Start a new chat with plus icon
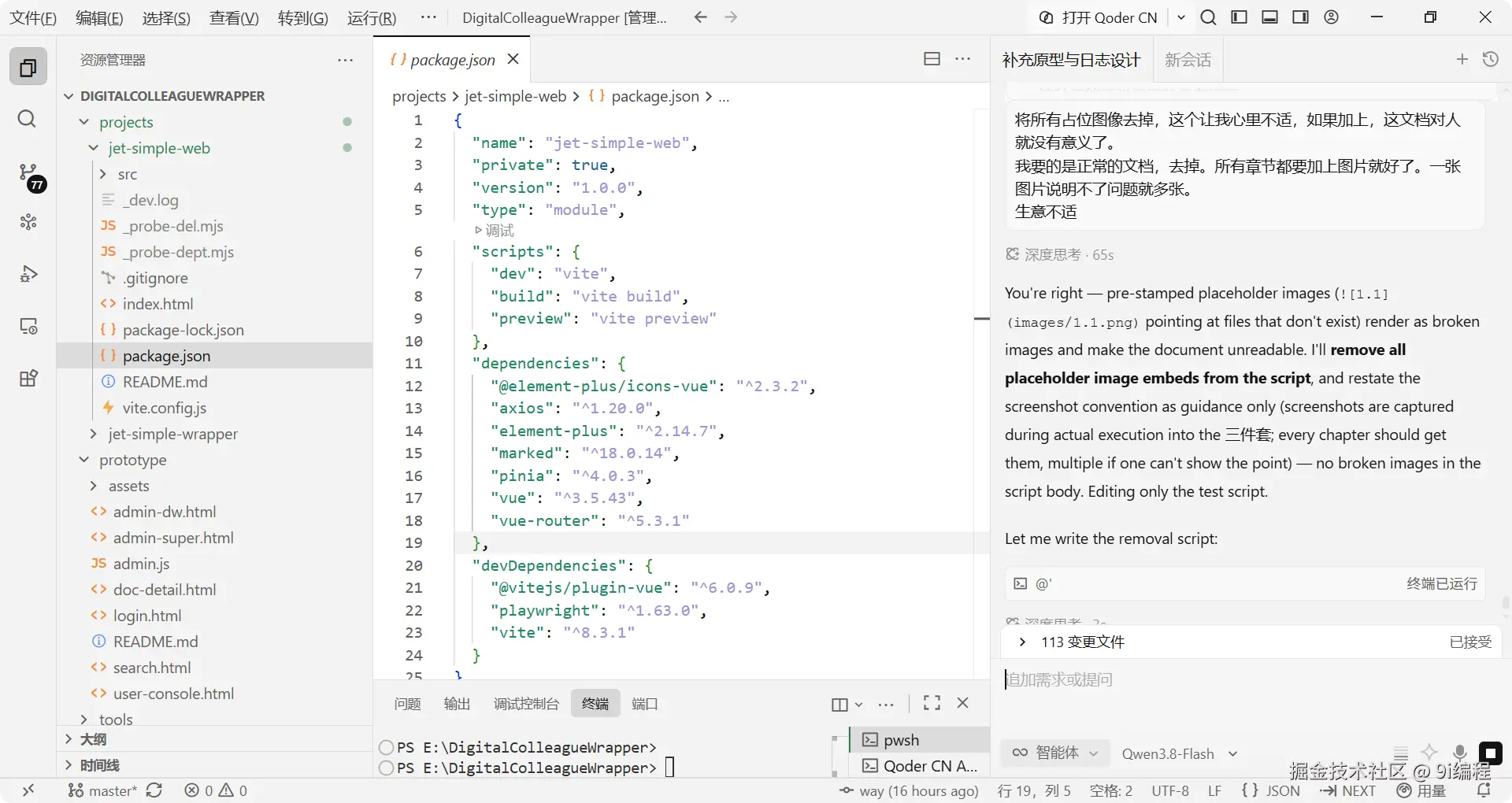1512x803 pixels. [1462, 59]
